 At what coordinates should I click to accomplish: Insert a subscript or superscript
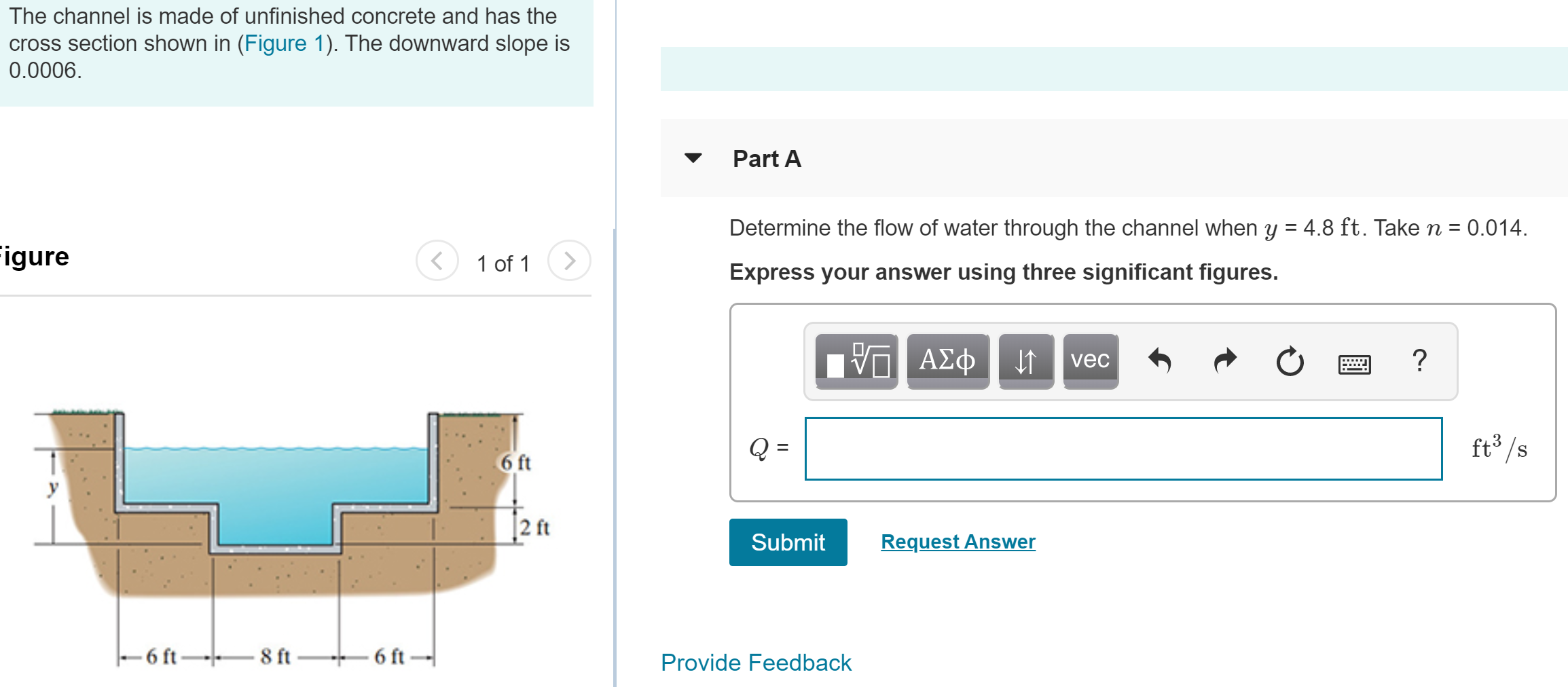(1025, 361)
